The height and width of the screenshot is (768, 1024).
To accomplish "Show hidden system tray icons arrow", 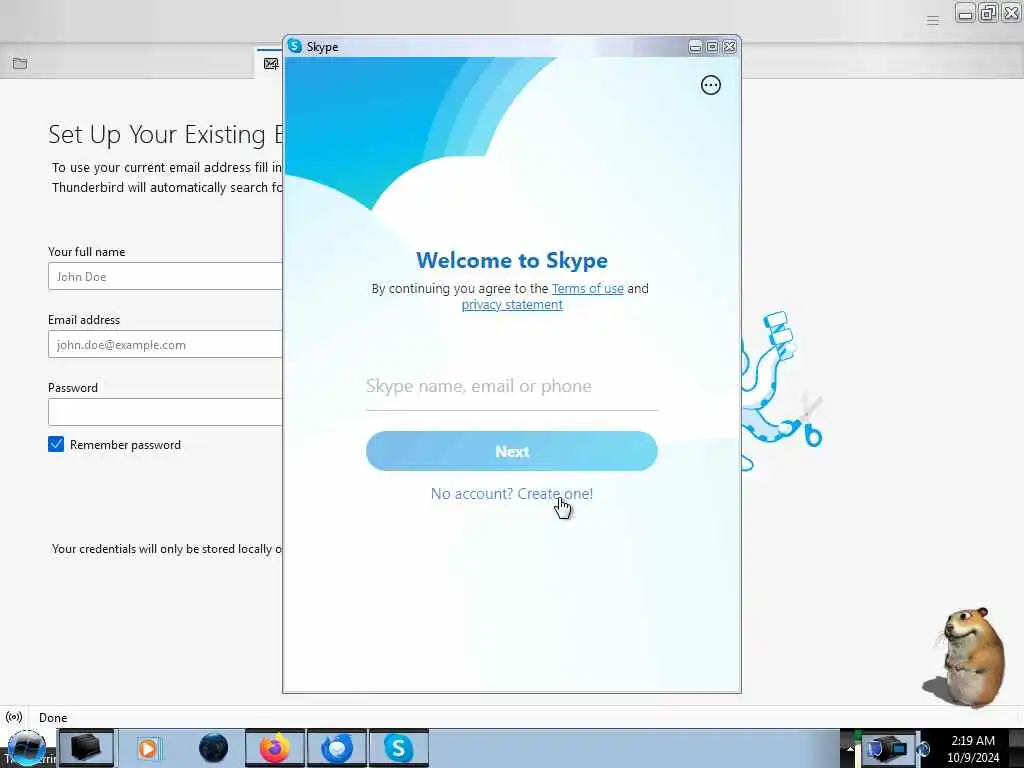I will [x=850, y=749].
